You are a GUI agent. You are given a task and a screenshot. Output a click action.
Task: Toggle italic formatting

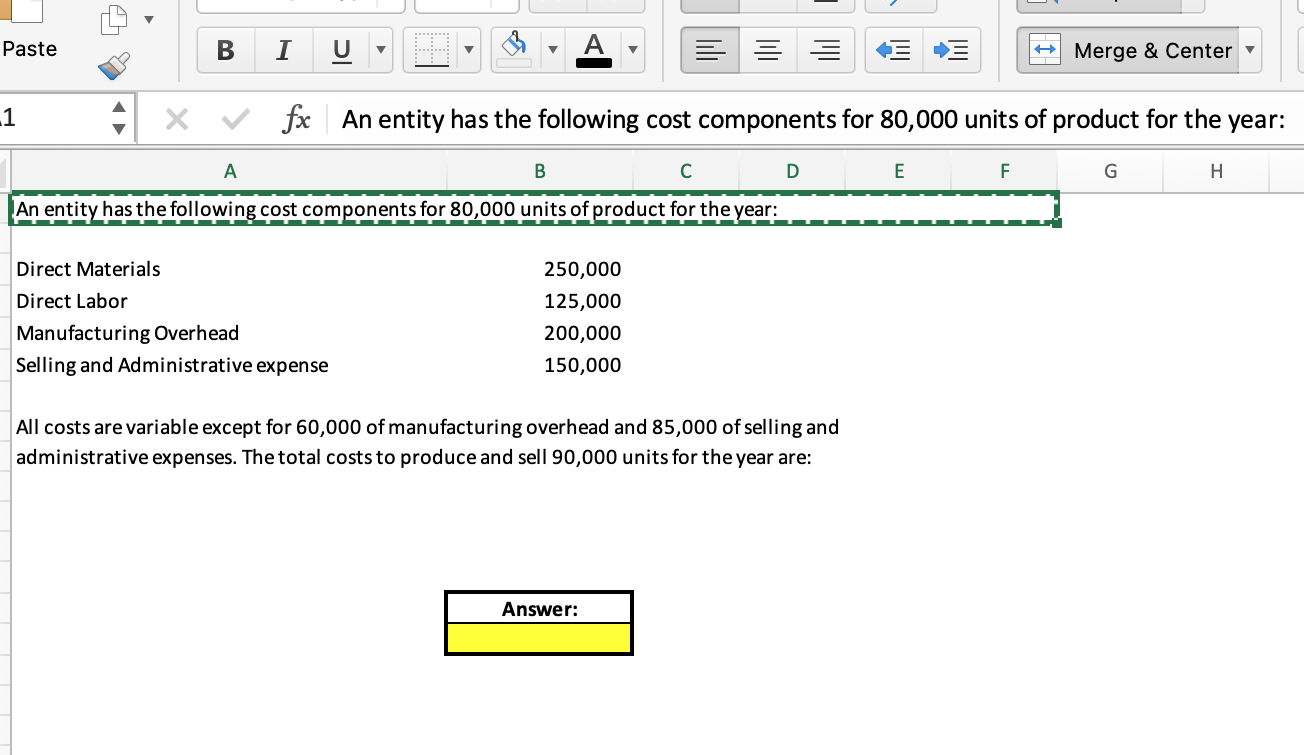pyautogui.click(x=283, y=50)
